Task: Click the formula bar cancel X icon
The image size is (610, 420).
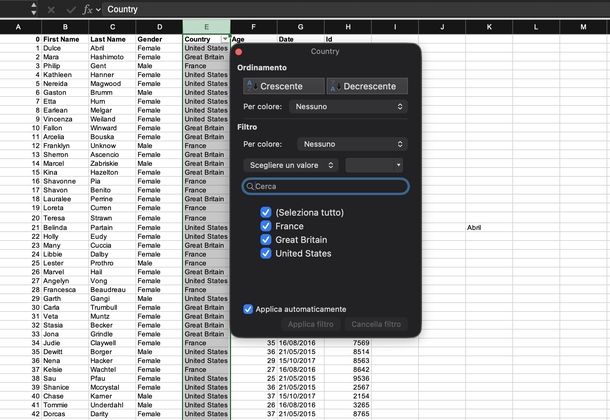Action: pos(51,10)
